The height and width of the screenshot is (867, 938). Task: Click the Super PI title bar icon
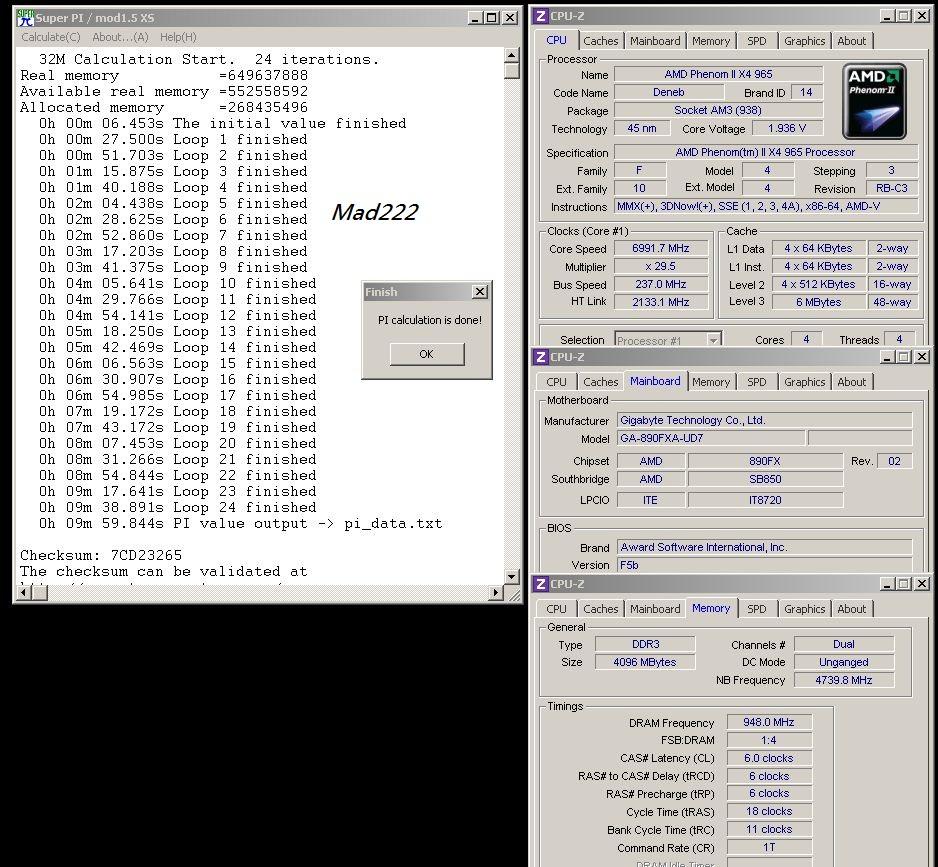[25, 18]
